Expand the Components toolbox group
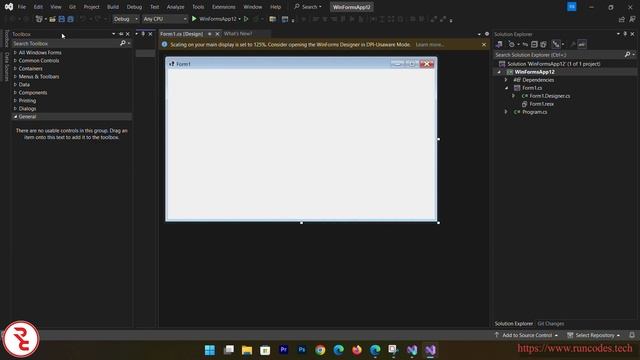 pos(15,93)
